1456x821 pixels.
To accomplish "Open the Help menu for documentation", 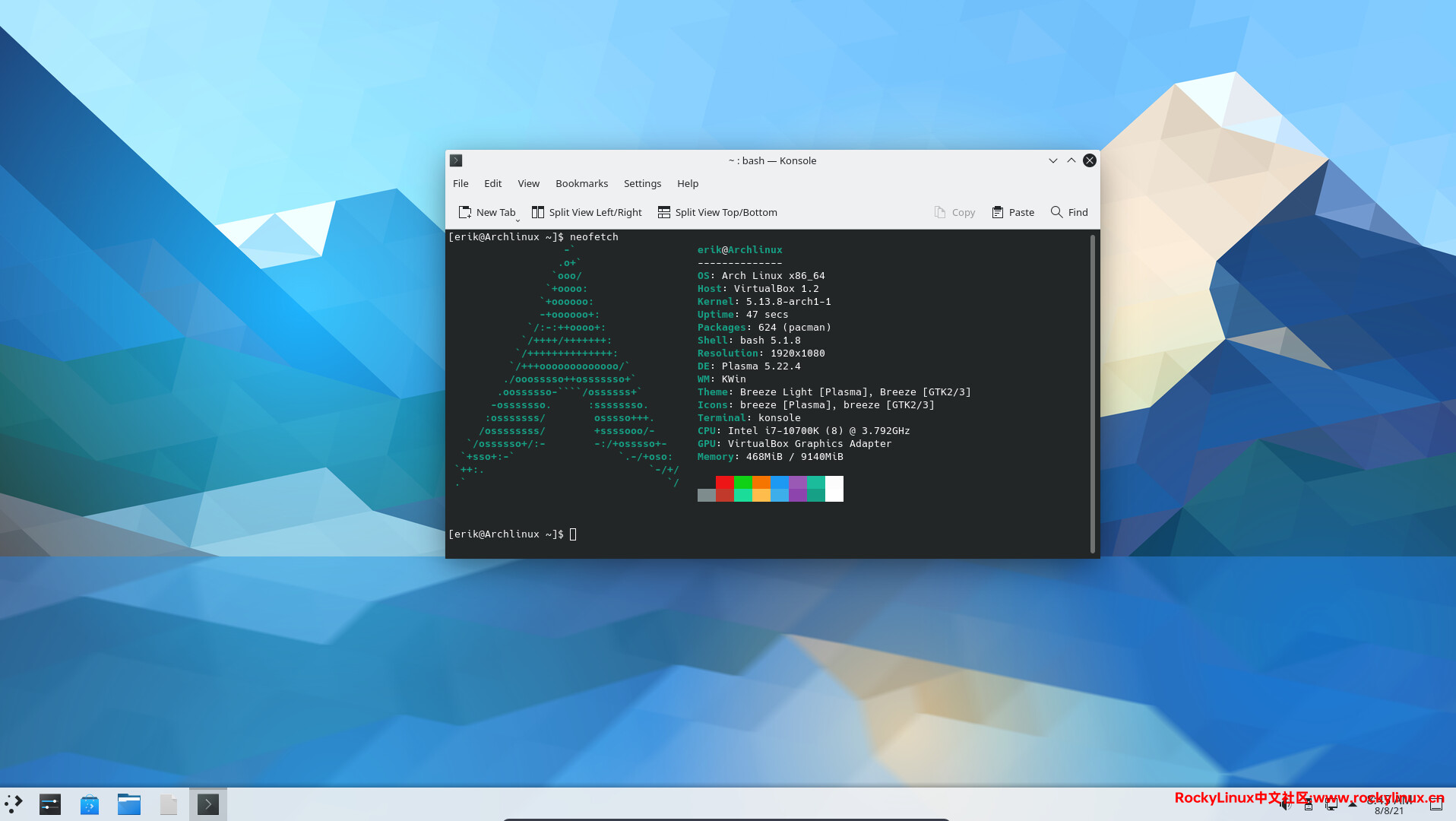I will click(687, 183).
